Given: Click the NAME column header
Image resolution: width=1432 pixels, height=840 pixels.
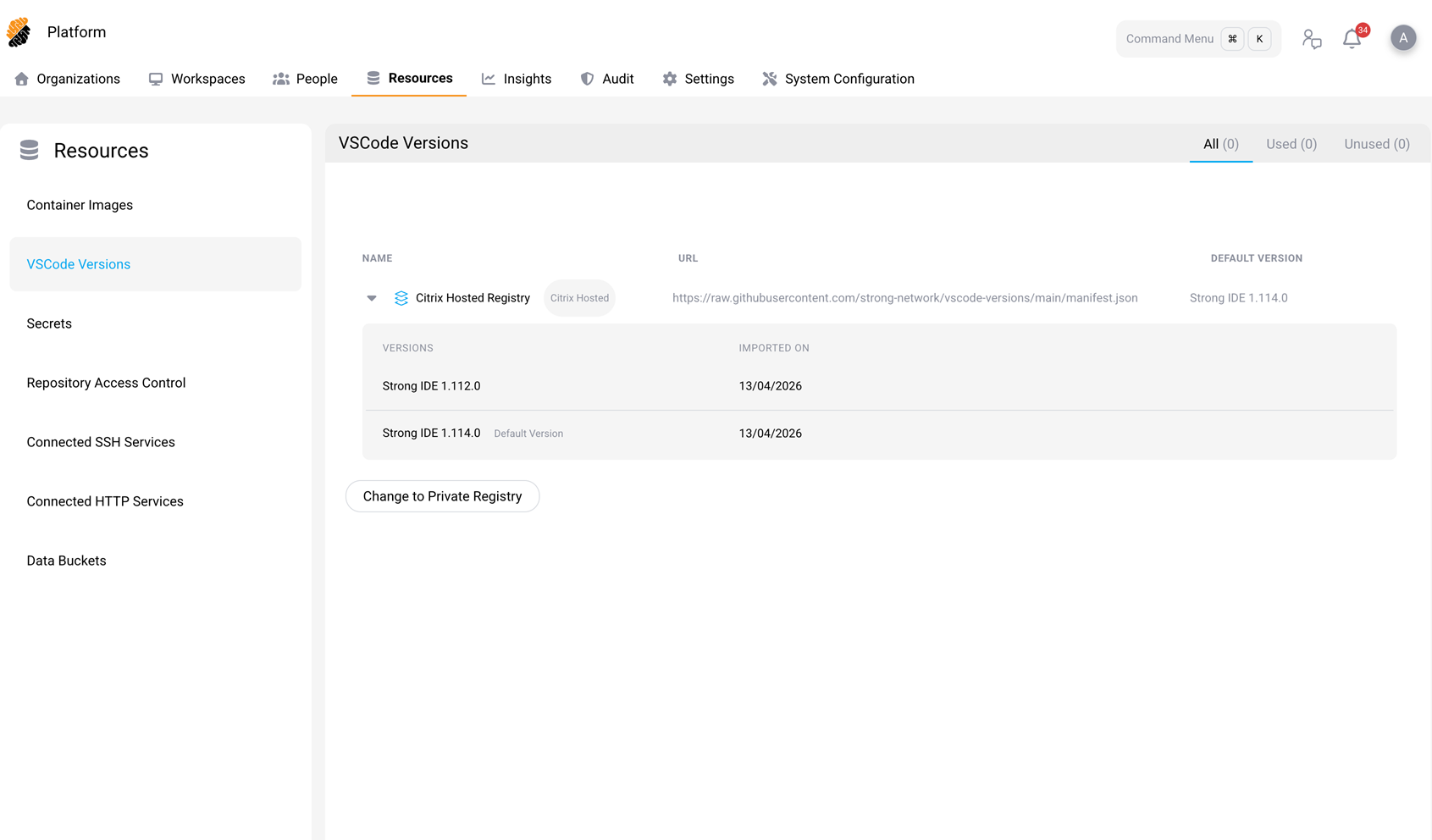Looking at the screenshot, I should coord(377,258).
